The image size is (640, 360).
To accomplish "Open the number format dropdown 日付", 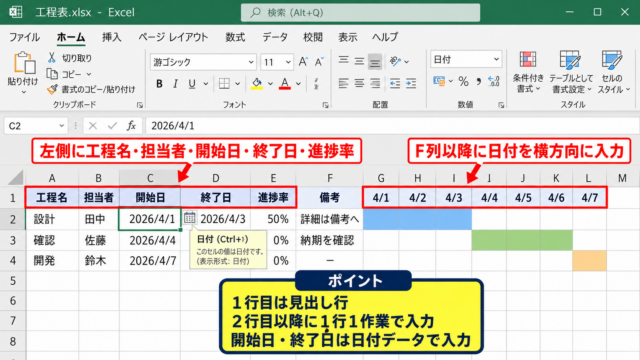I will (x=496, y=60).
